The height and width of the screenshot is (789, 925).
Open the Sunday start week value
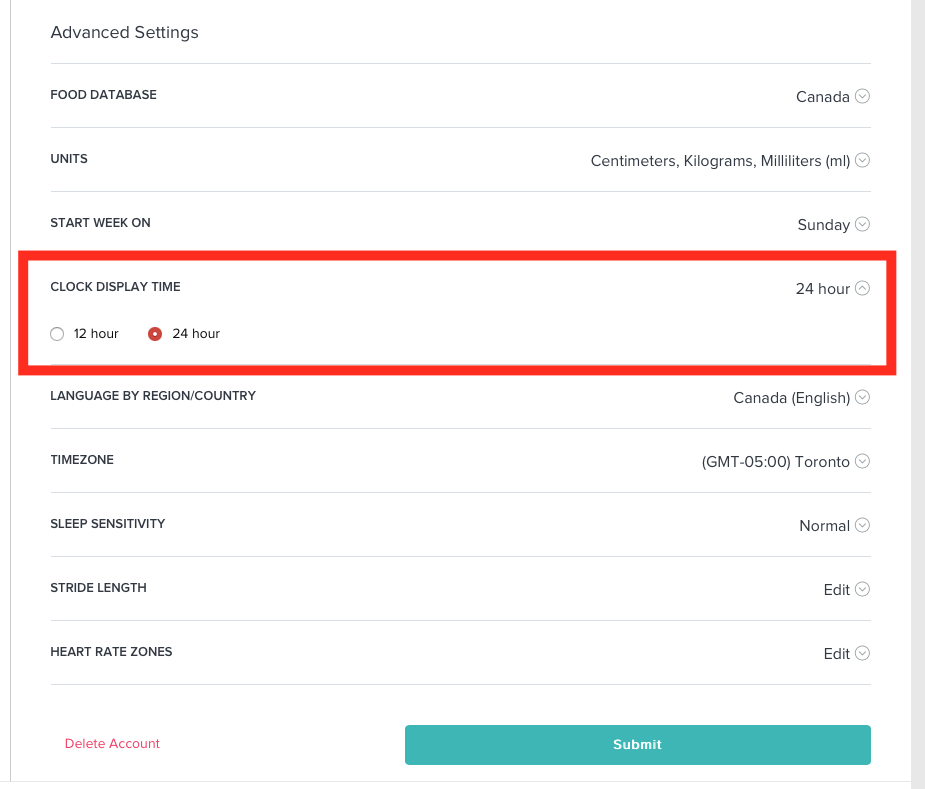[824, 225]
